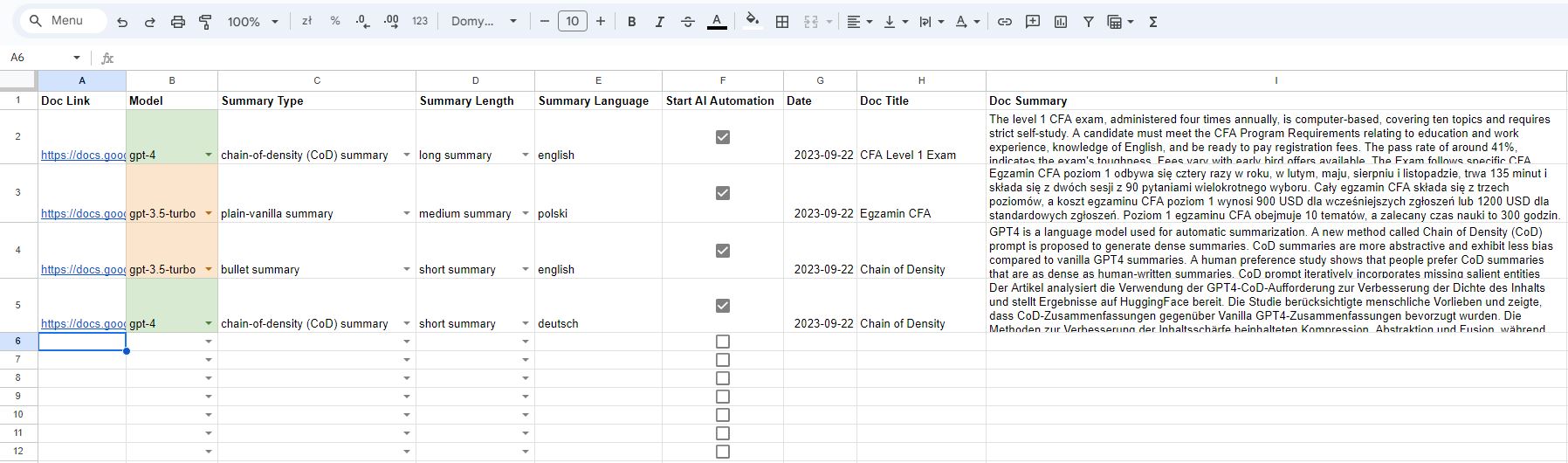Decrease font size minus button

545,22
